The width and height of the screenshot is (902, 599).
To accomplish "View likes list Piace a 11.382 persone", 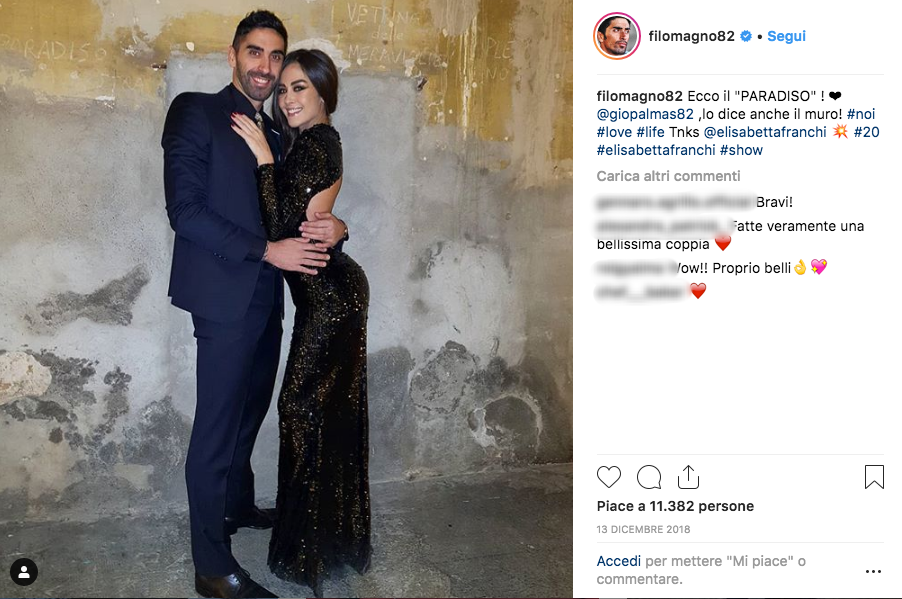I will coord(675,506).
